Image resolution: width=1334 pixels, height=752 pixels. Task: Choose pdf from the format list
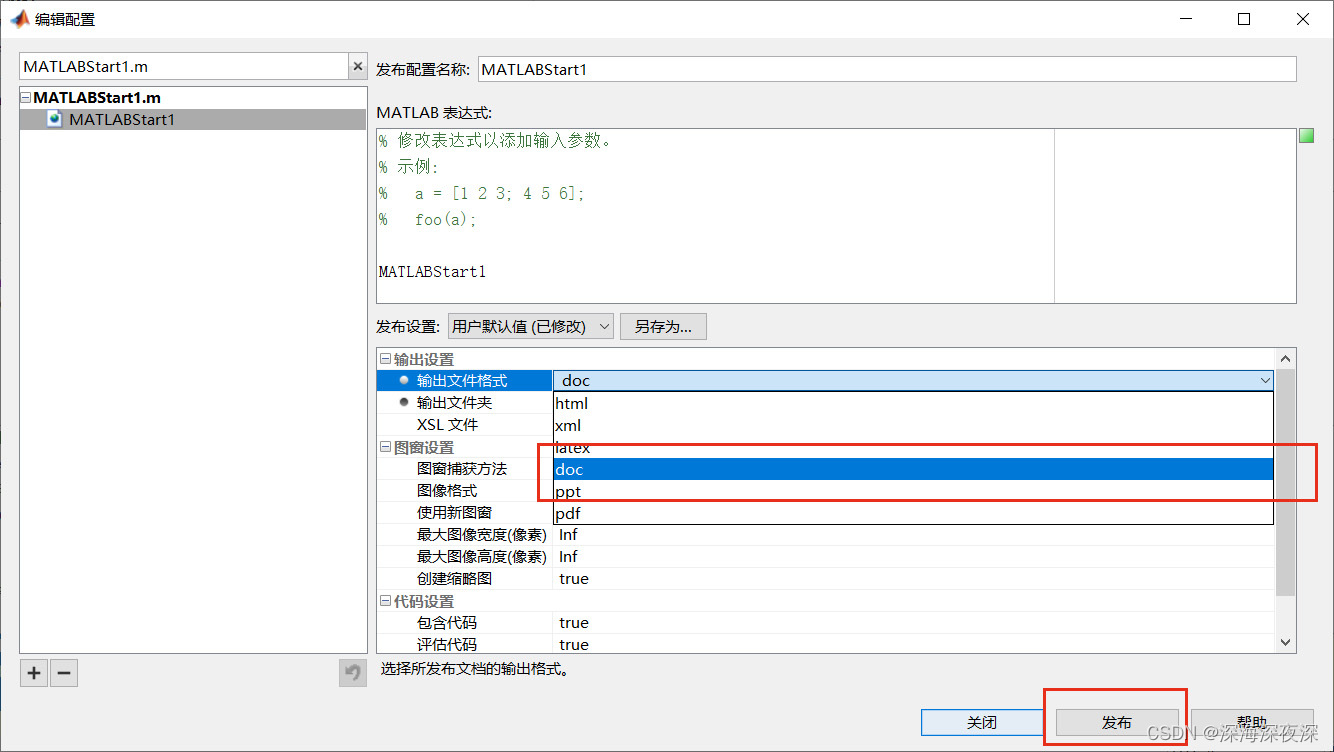coord(913,513)
